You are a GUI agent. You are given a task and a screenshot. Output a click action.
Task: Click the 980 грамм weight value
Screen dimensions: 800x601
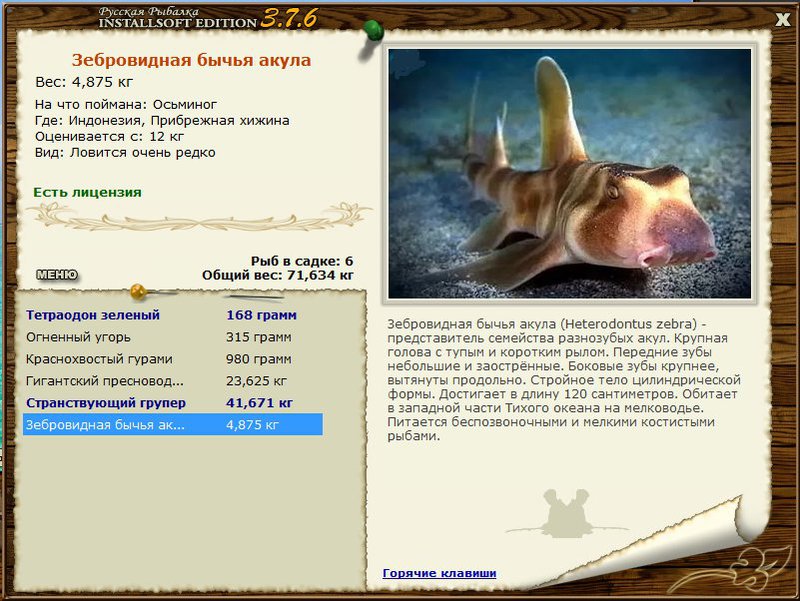259,359
